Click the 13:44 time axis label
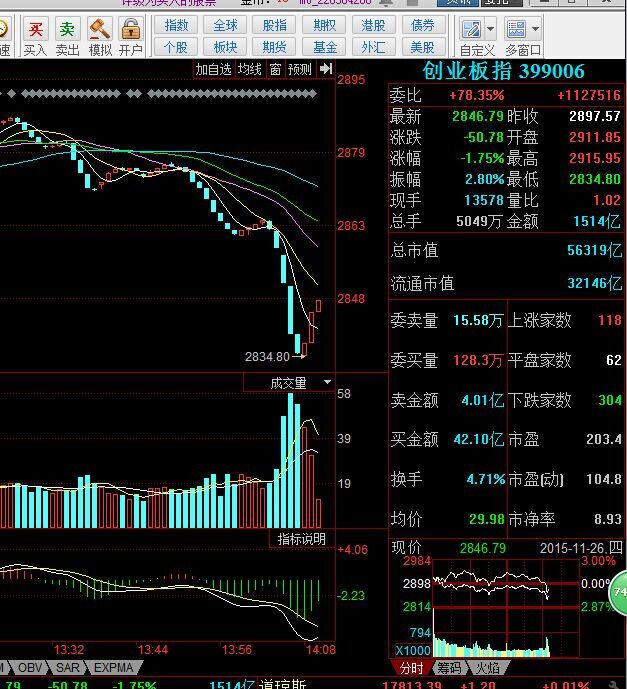Viewport: 627px width, 689px height. (x=153, y=649)
